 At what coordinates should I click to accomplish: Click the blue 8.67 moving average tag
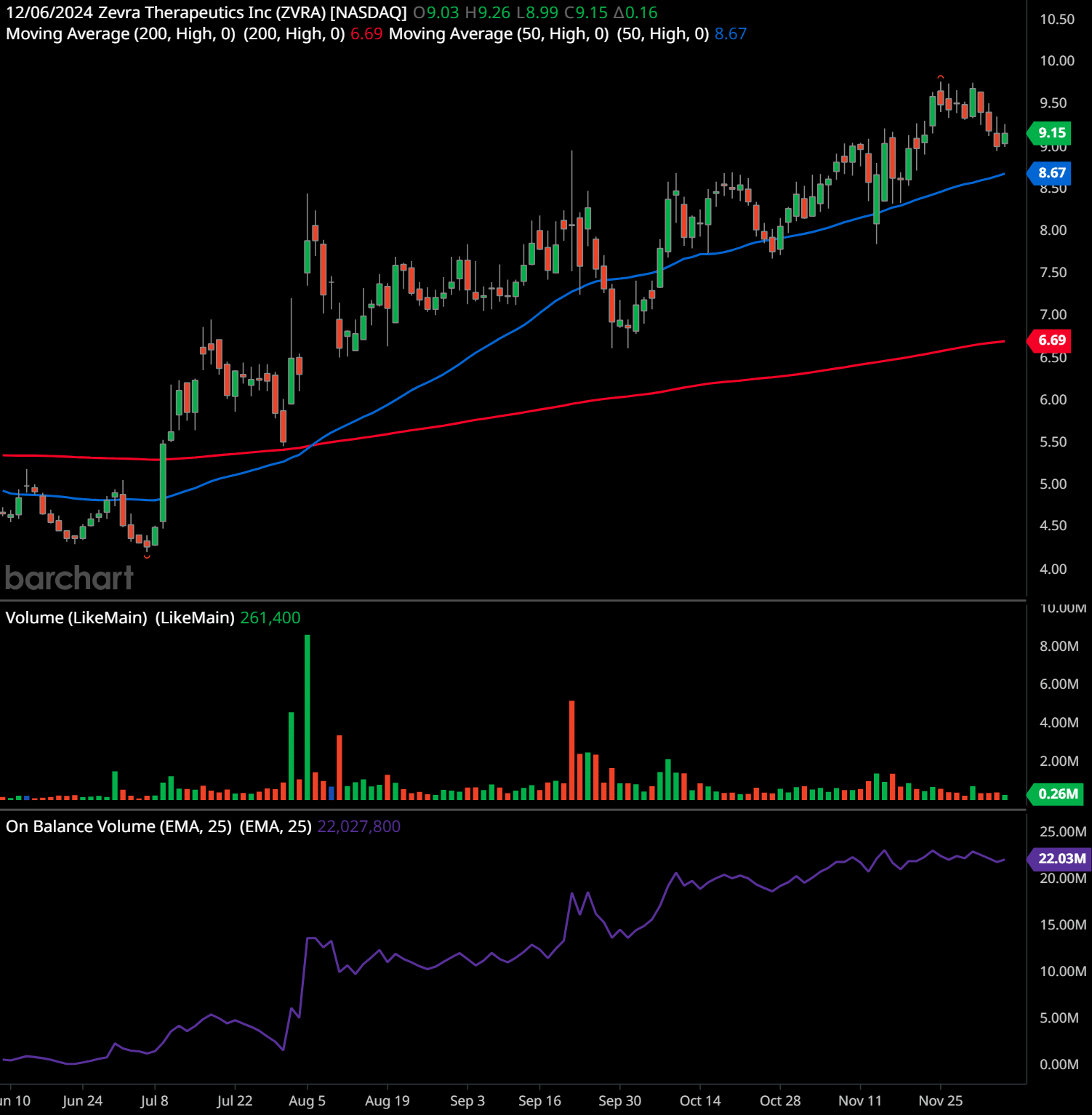[1051, 173]
